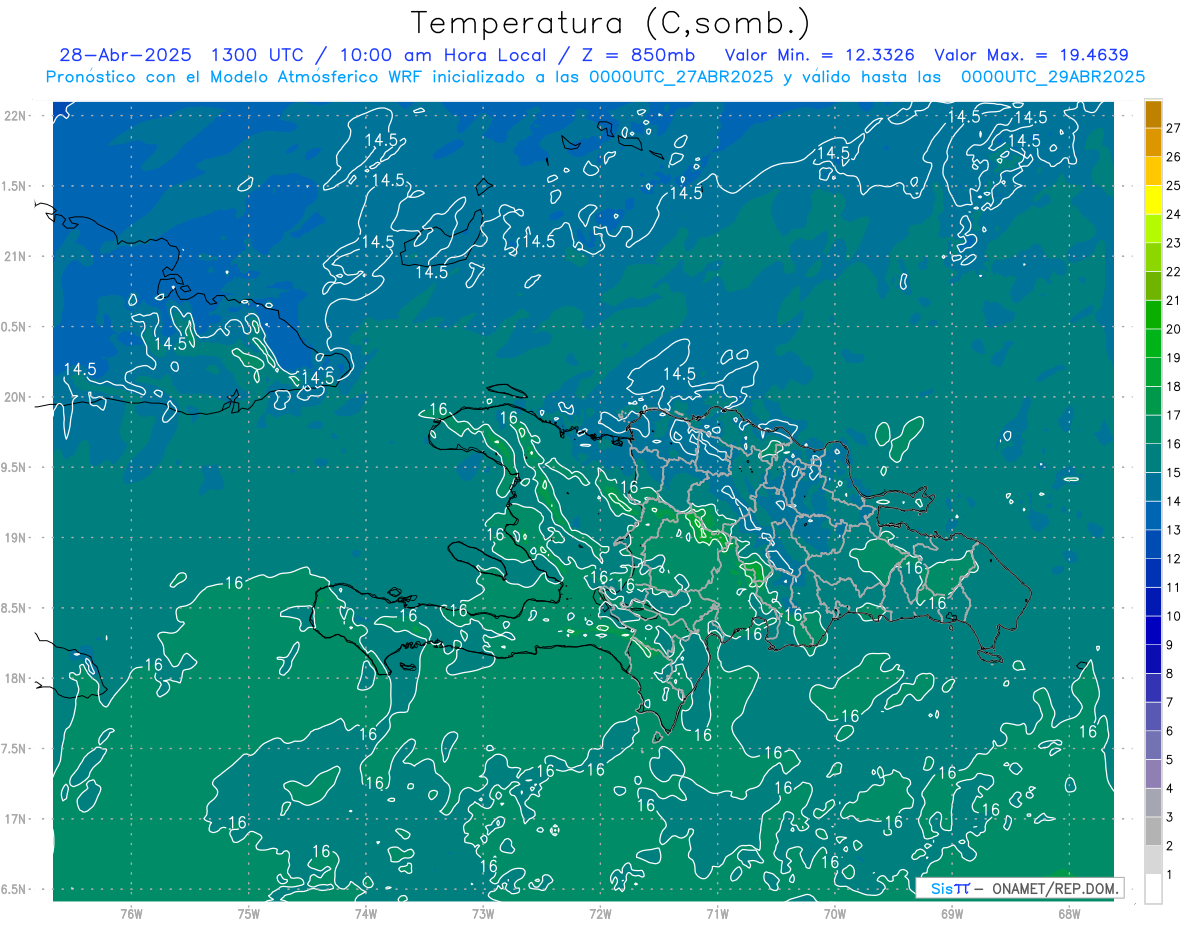Click the legend value '1'
1200x927 pixels.
(1170, 875)
